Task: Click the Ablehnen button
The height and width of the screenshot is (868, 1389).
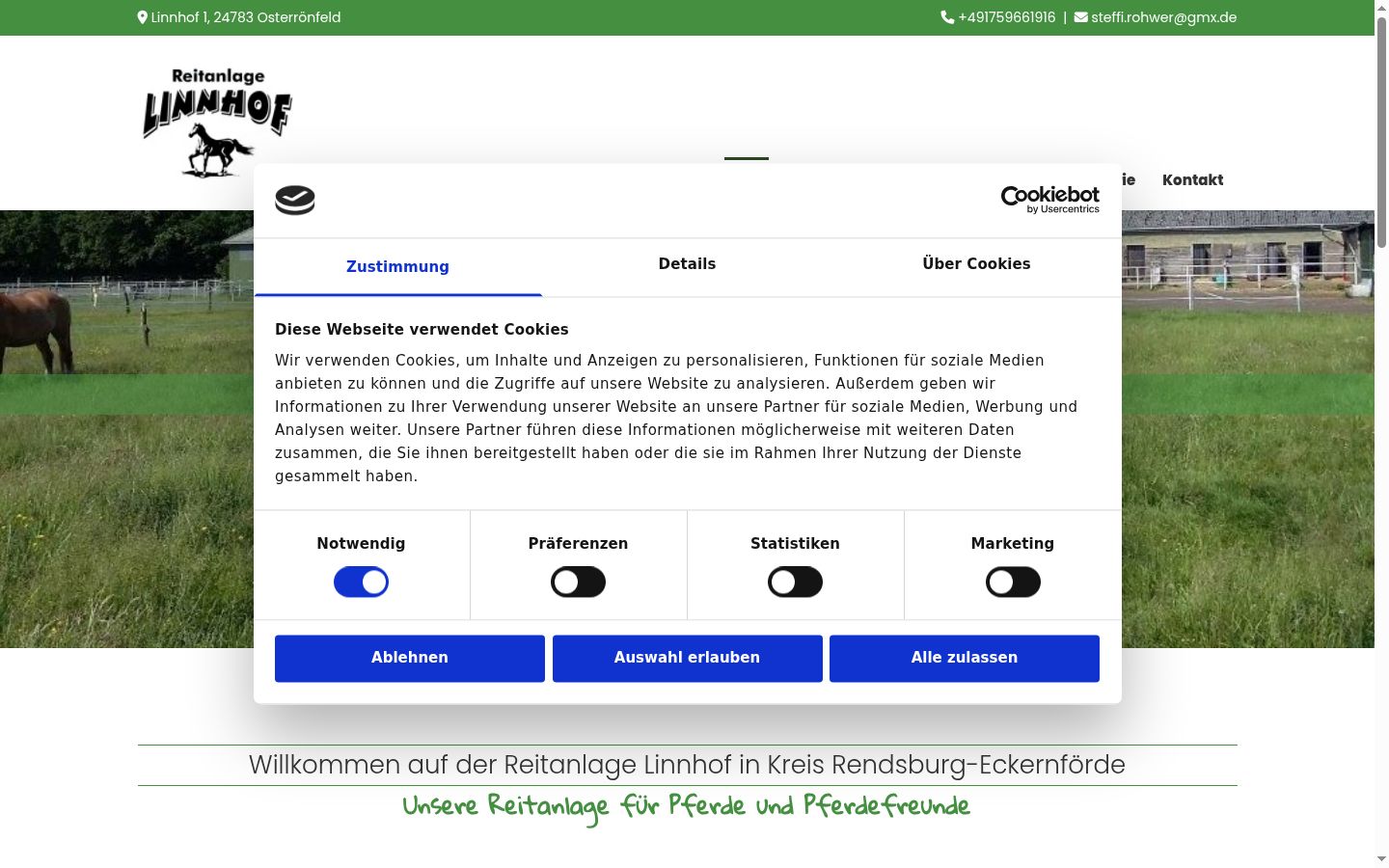Action: (410, 658)
